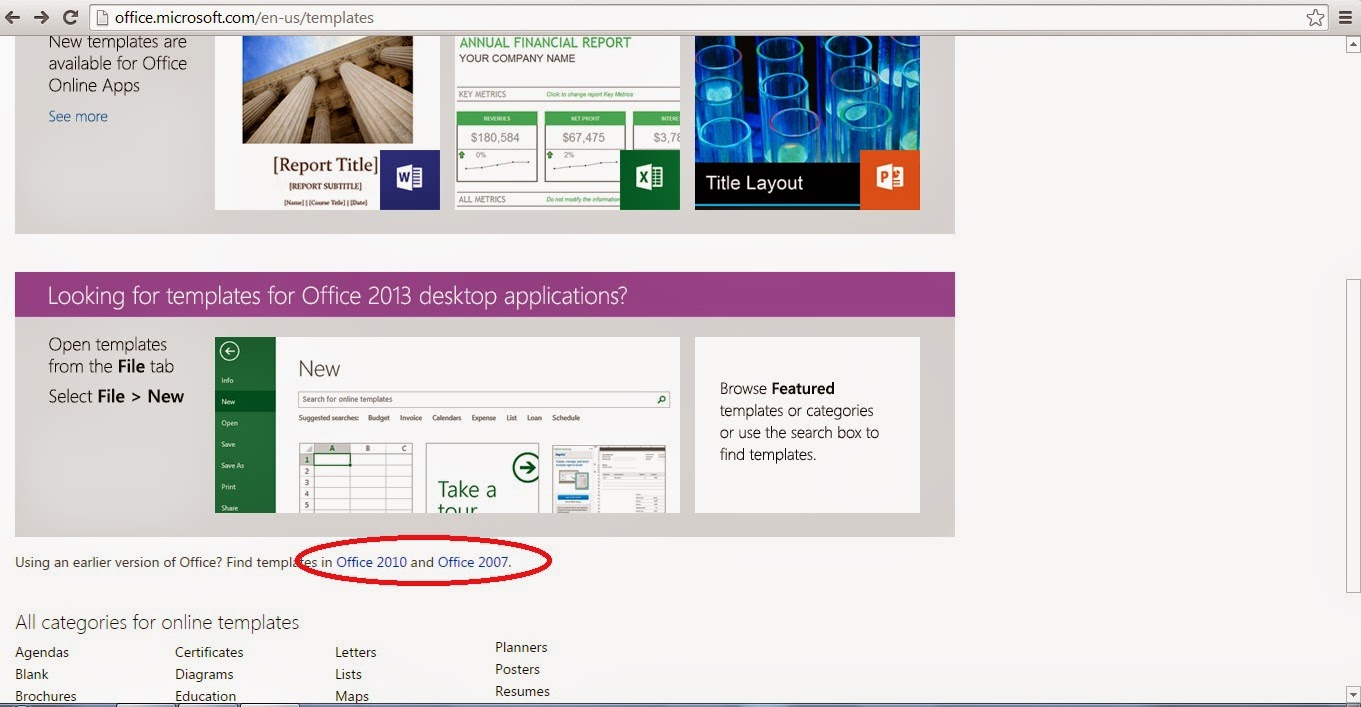Screen dimensions: 1361x707
Task: Open the Annual Financial Report template thumbnail
Action: [x=567, y=123]
